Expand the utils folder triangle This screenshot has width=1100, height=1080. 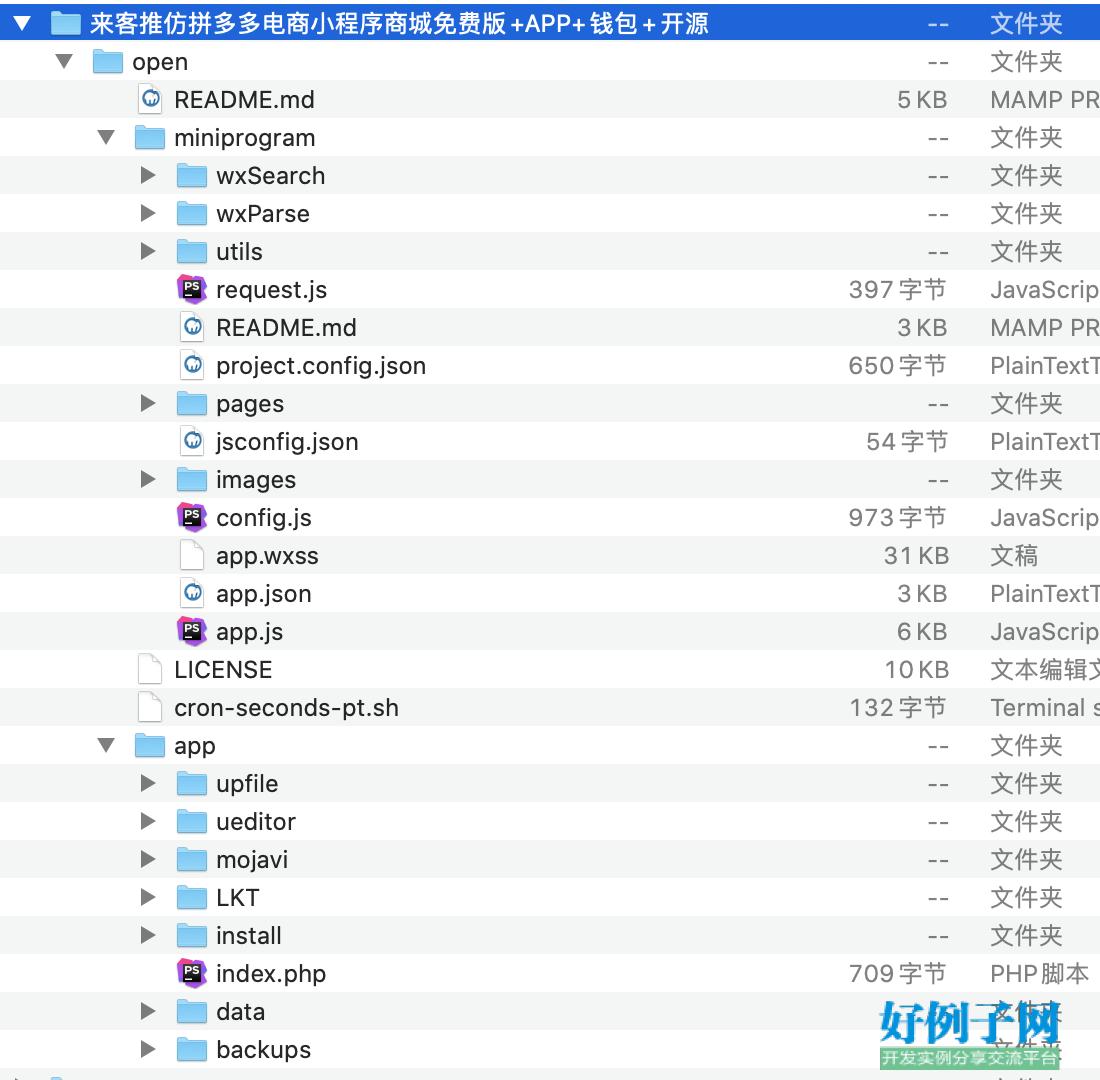pyautogui.click(x=147, y=251)
